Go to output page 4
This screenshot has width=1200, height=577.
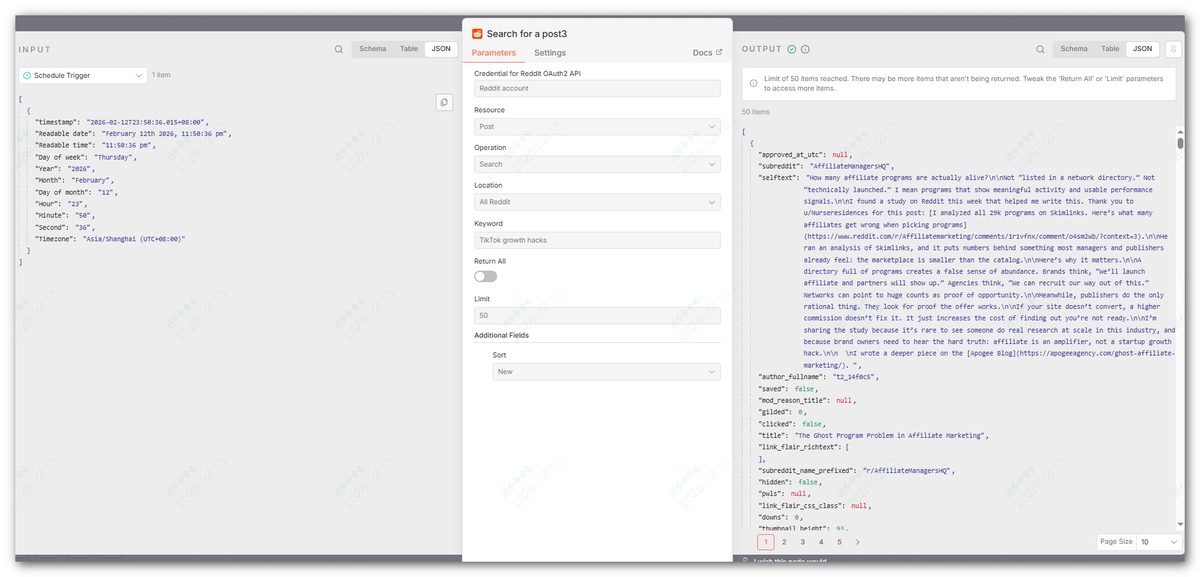pyautogui.click(x=821, y=542)
